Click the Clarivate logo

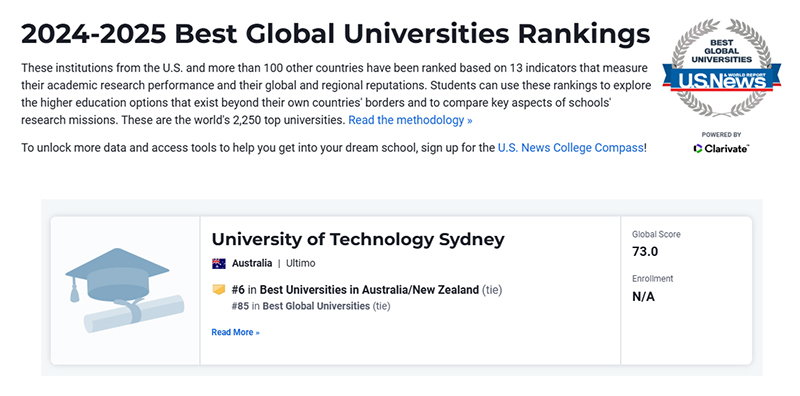(x=721, y=148)
